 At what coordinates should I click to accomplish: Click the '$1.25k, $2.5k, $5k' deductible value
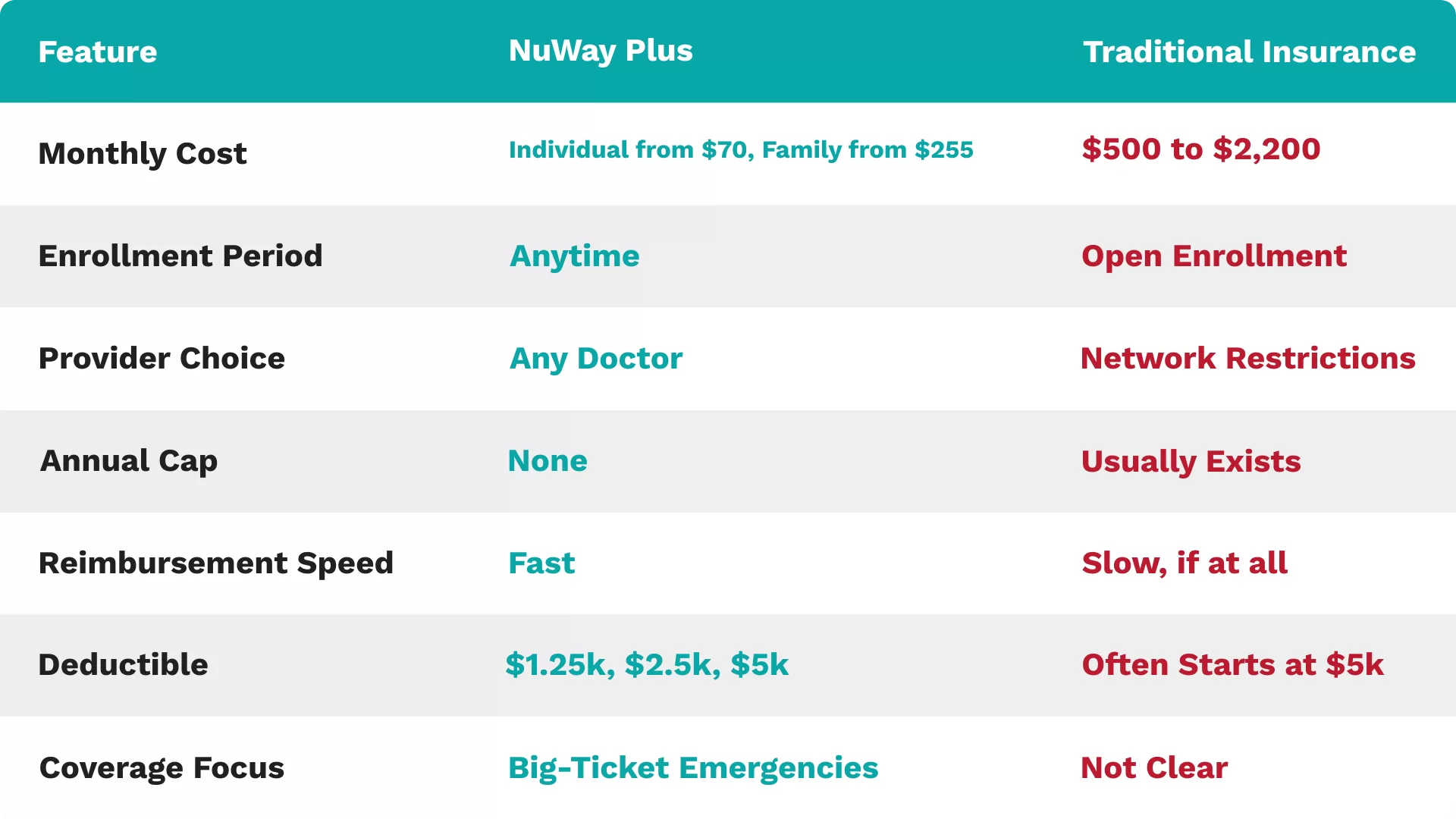pyautogui.click(x=647, y=664)
